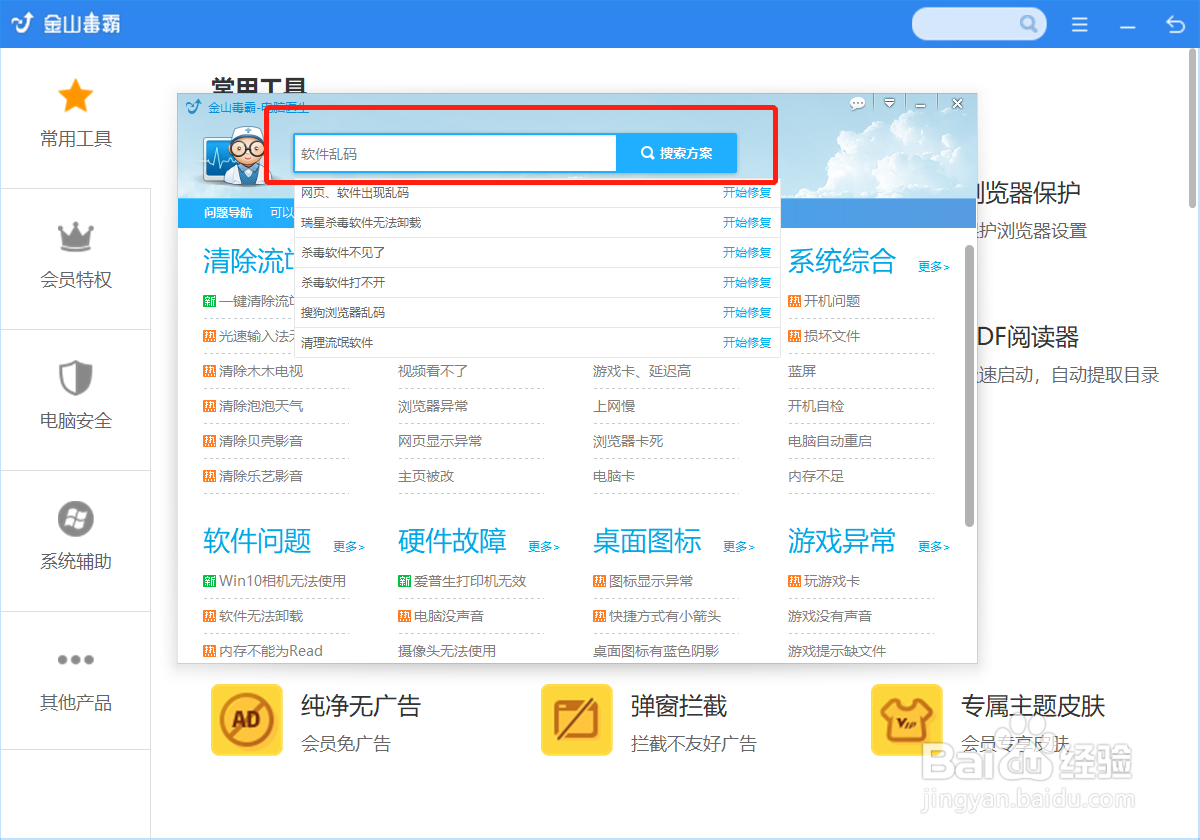
Task: Click the main window vertical scrollbar
Action: [x=1192, y=130]
